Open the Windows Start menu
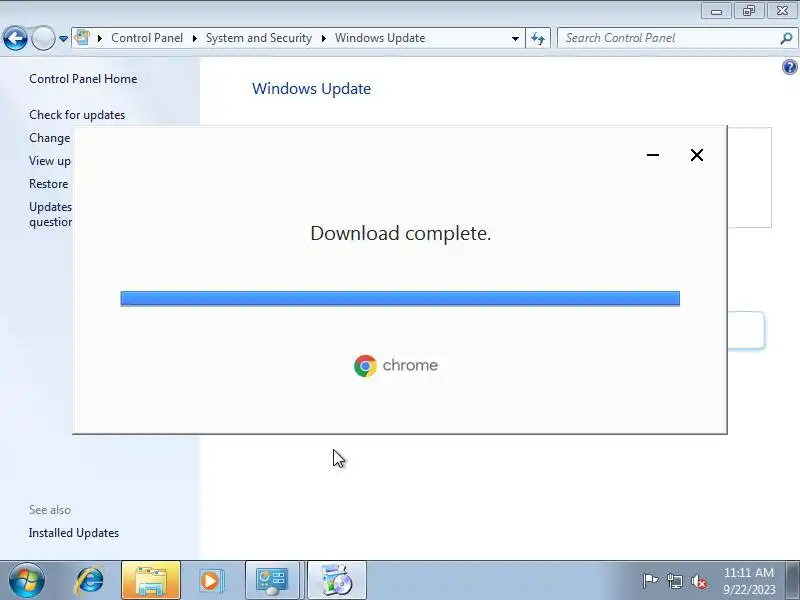This screenshot has width=800, height=600. click(x=26, y=580)
